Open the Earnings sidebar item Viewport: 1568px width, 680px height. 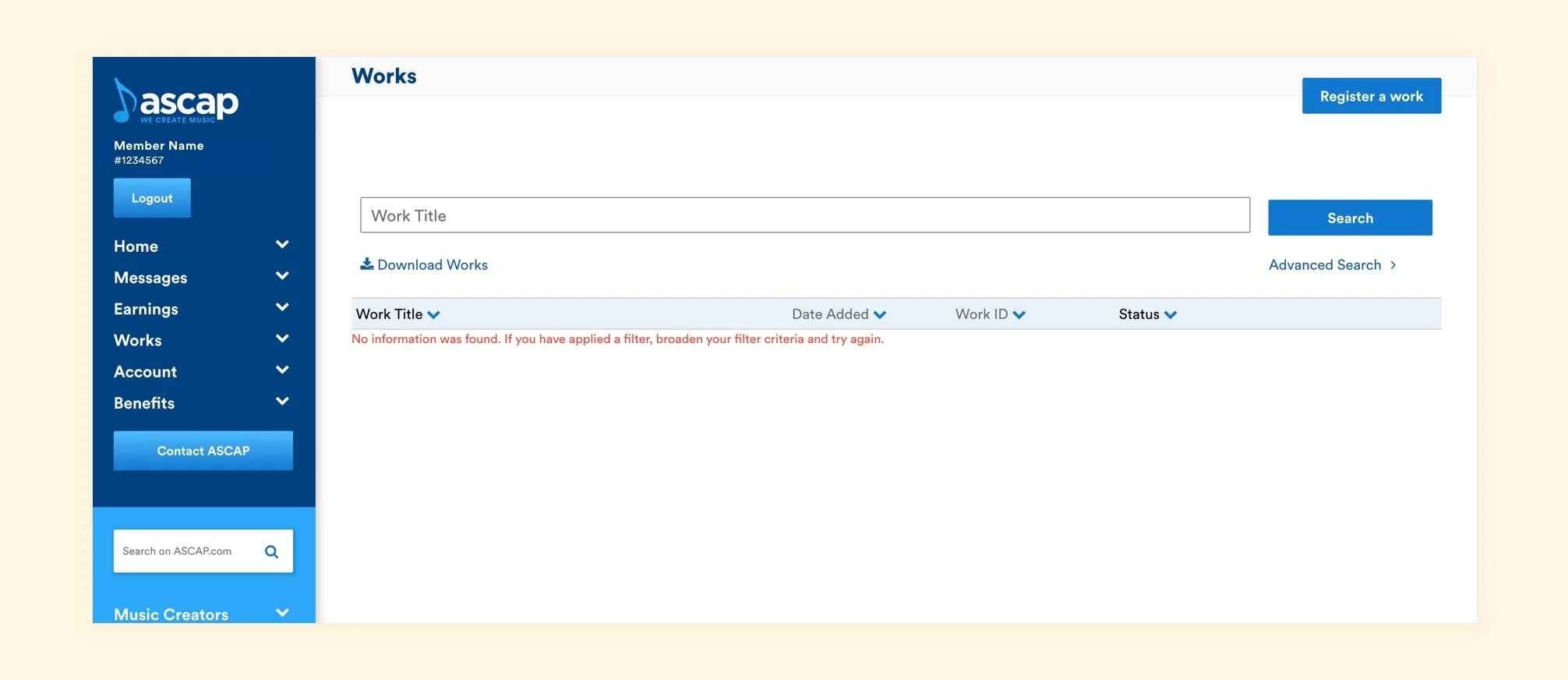146,310
